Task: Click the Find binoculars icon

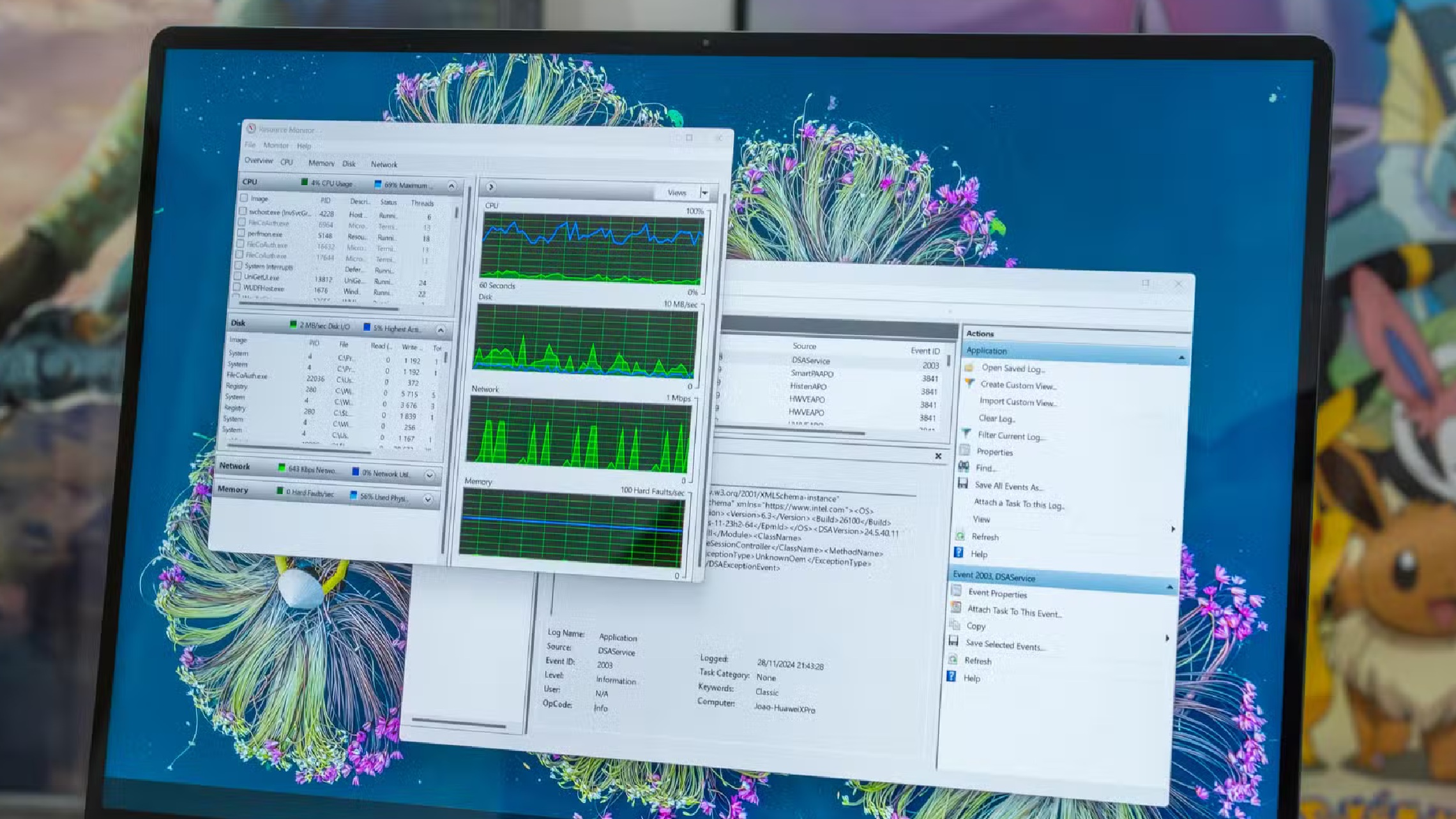Action: click(x=964, y=467)
